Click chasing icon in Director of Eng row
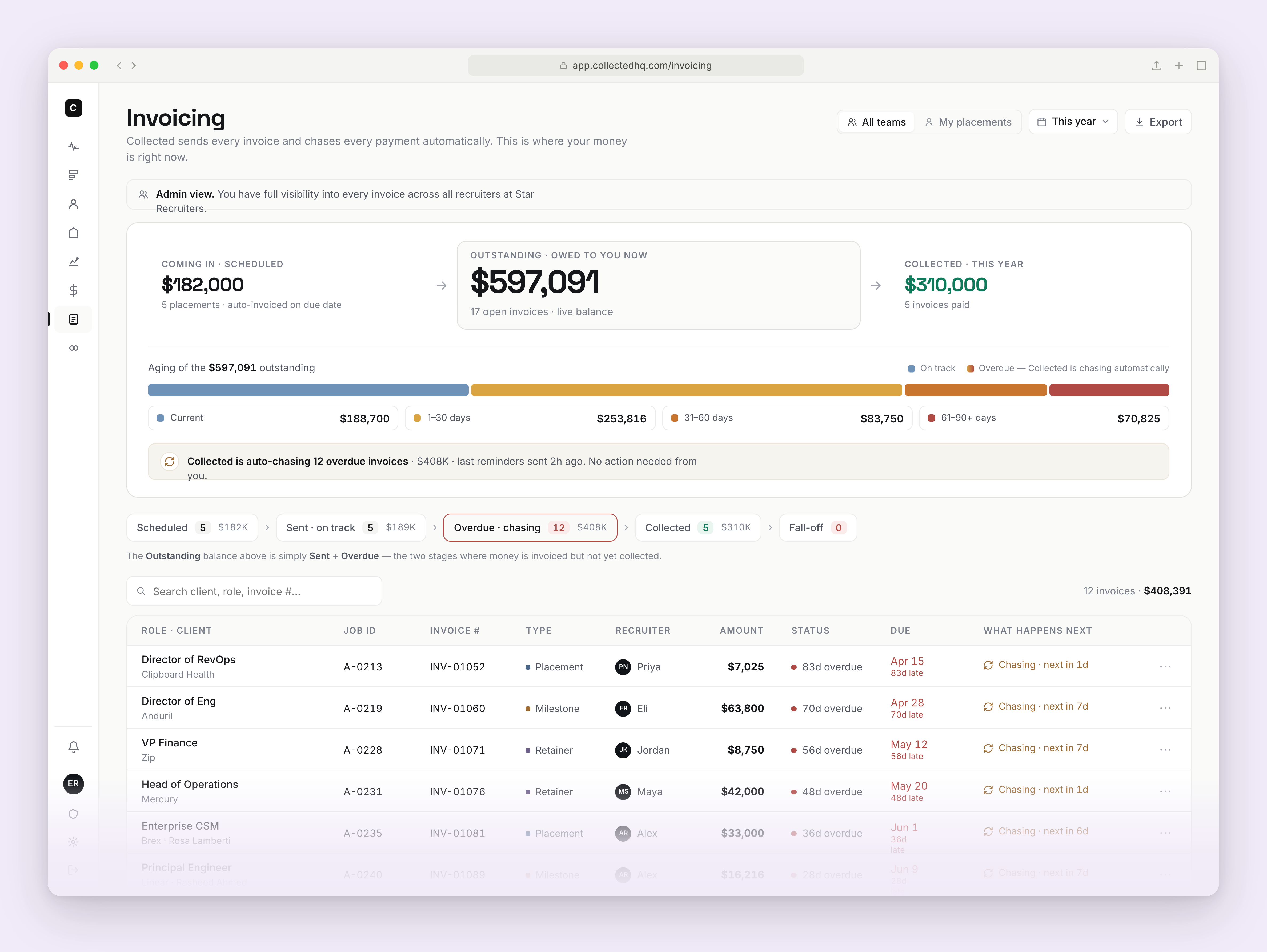Viewport: 1267px width, 952px height. pyautogui.click(x=988, y=707)
